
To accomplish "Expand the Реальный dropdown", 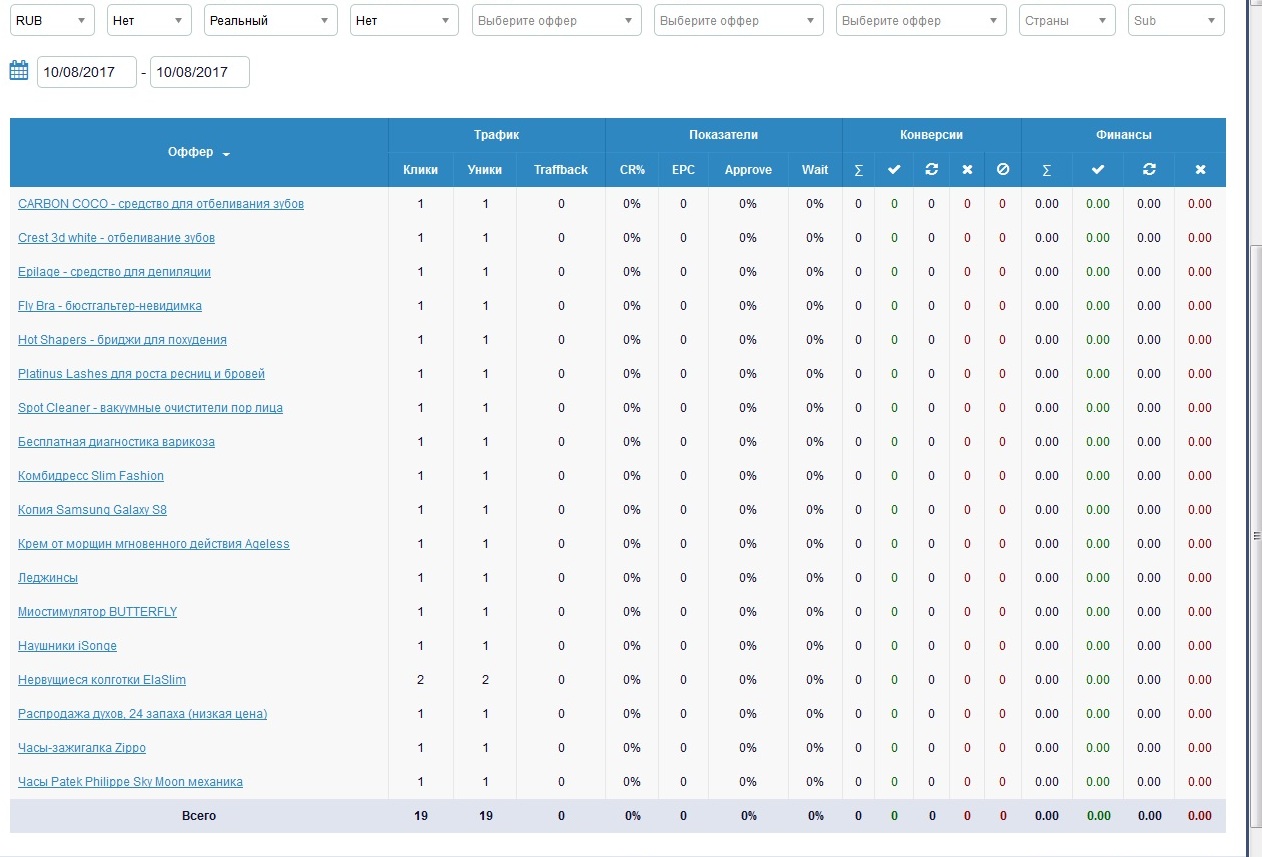I will tap(271, 20).
